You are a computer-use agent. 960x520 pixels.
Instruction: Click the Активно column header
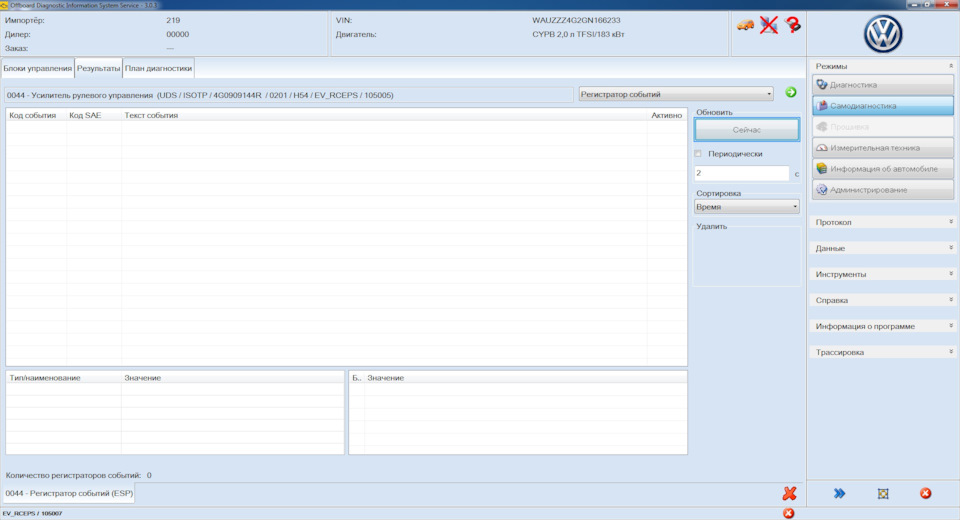point(666,115)
